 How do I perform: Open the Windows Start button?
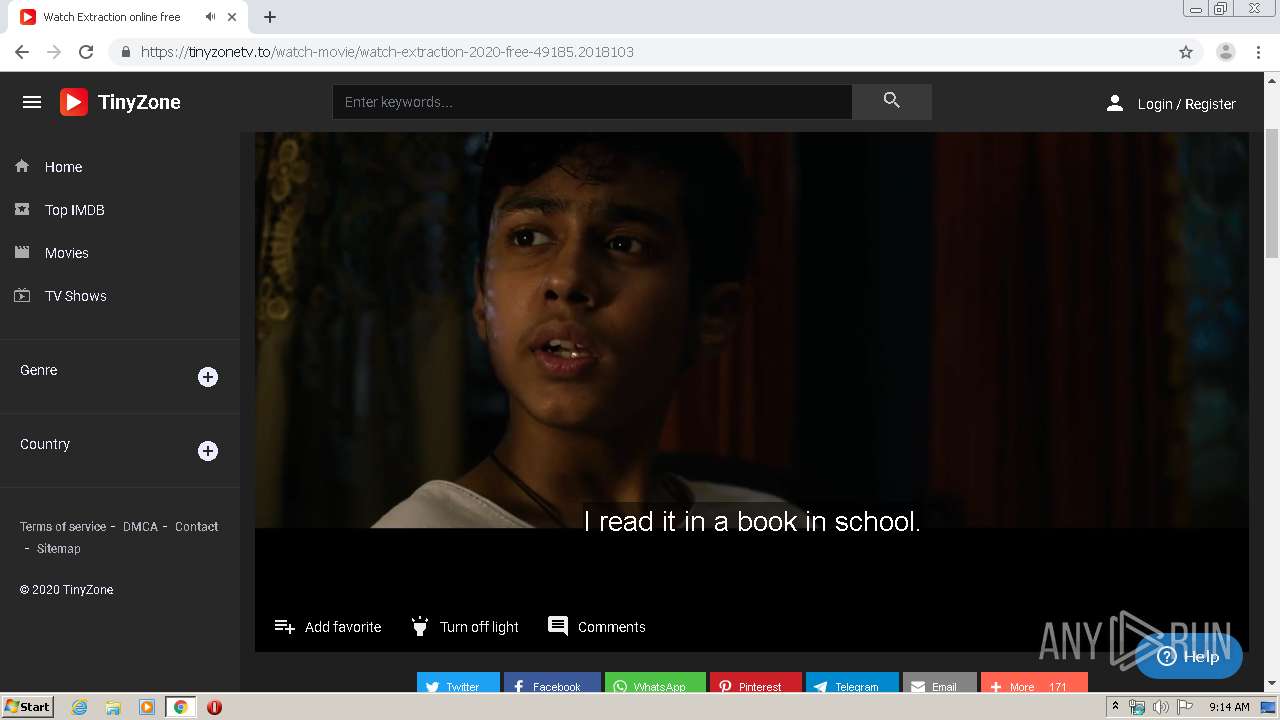click(x=27, y=707)
